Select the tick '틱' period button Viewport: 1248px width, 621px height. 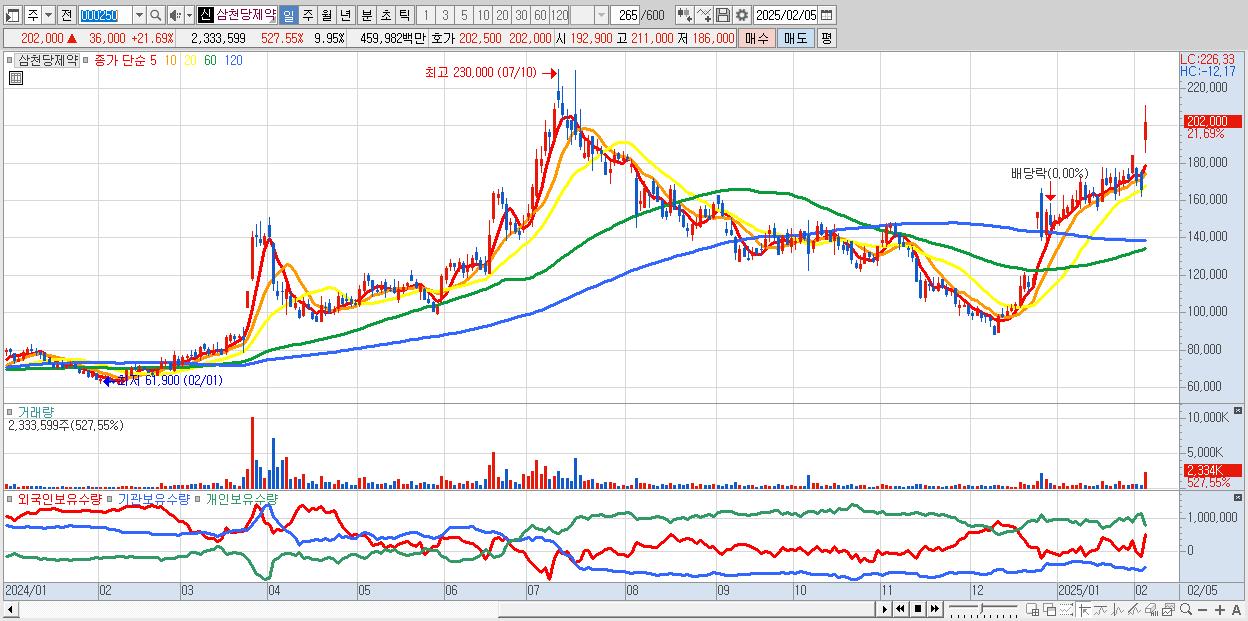[404, 15]
